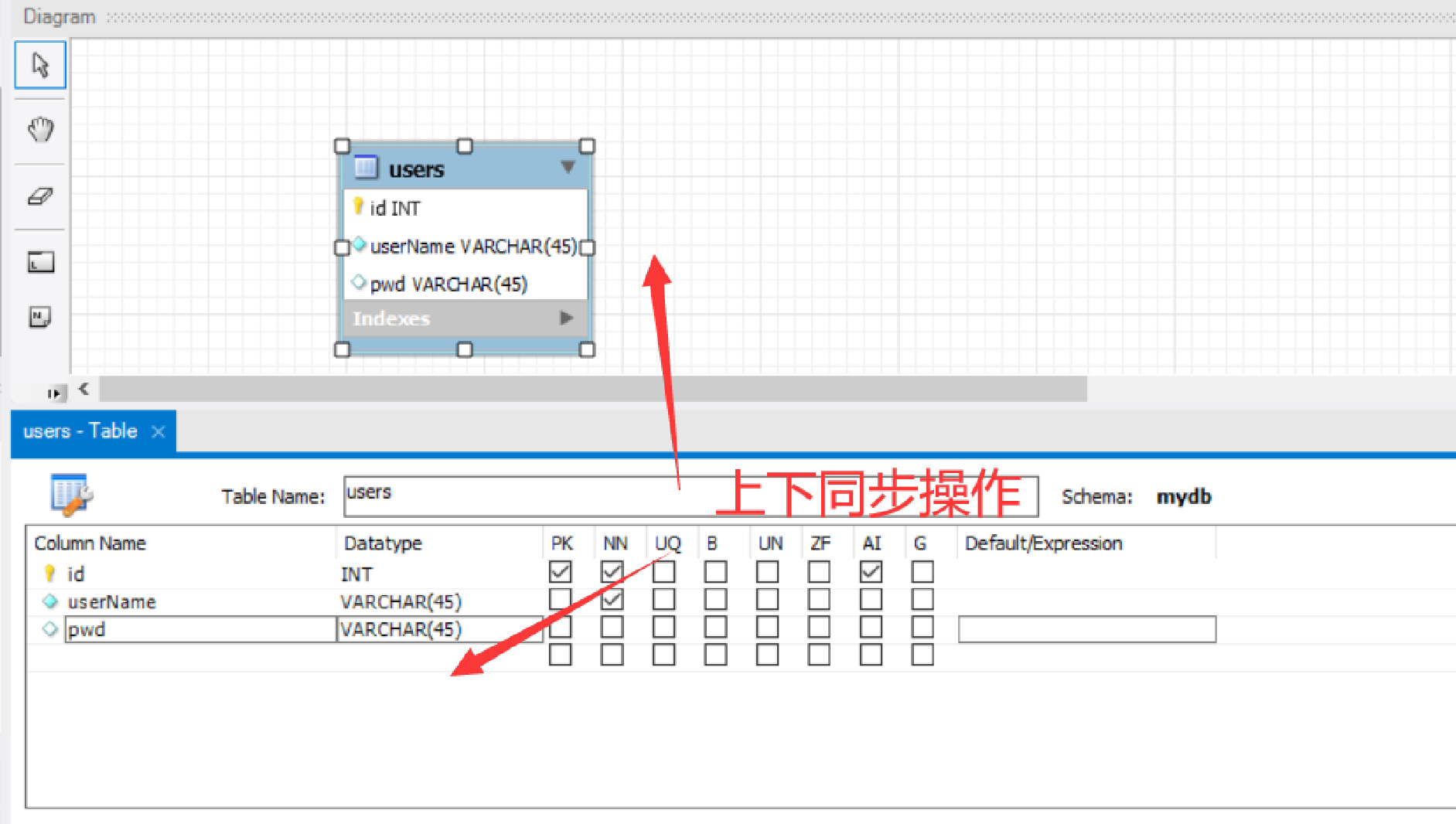Select the eraser deletion tool
Image resolution: width=1456 pixels, height=824 pixels.
pos(39,196)
